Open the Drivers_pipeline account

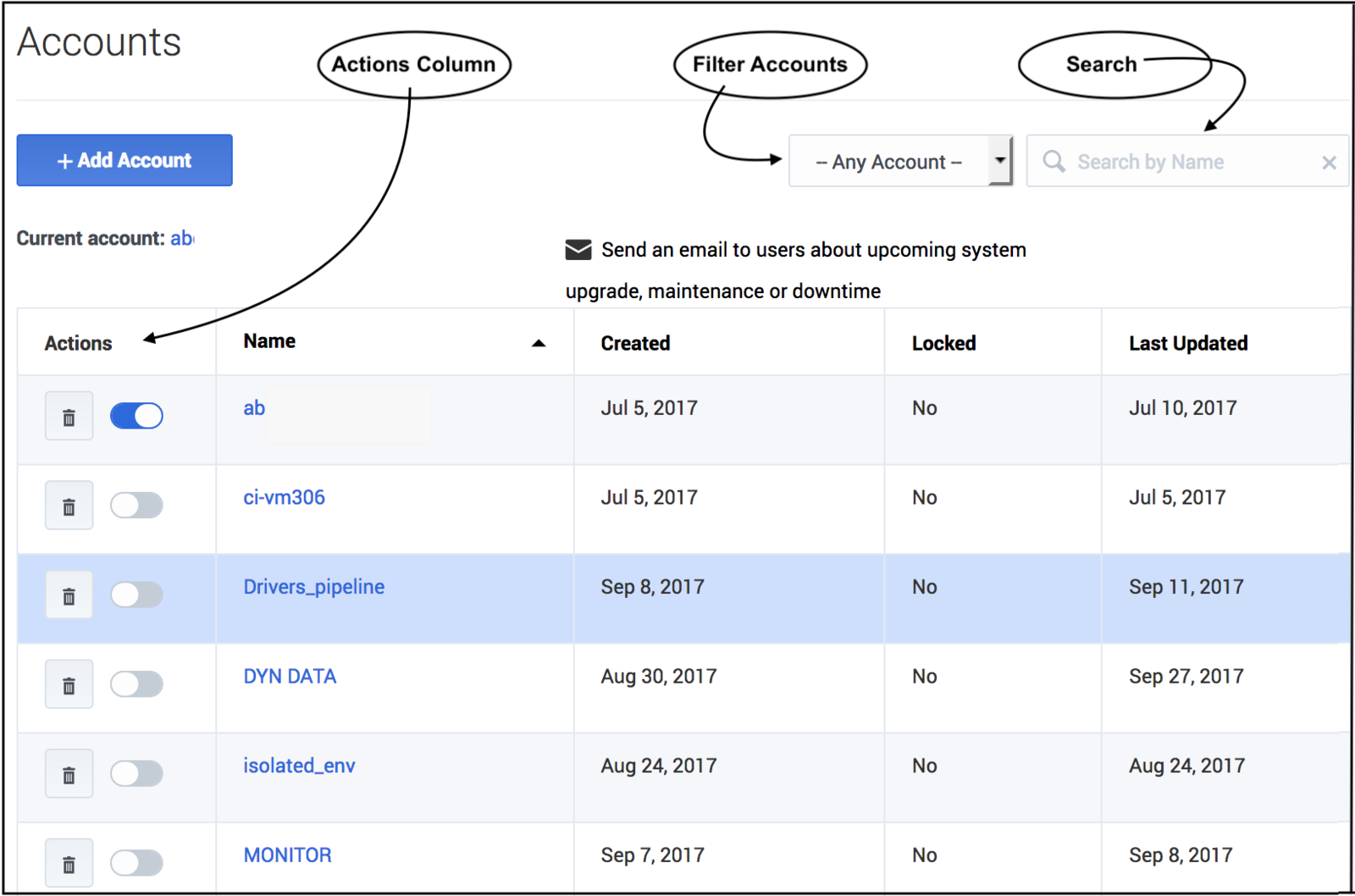pyautogui.click(x=313, y=587)
